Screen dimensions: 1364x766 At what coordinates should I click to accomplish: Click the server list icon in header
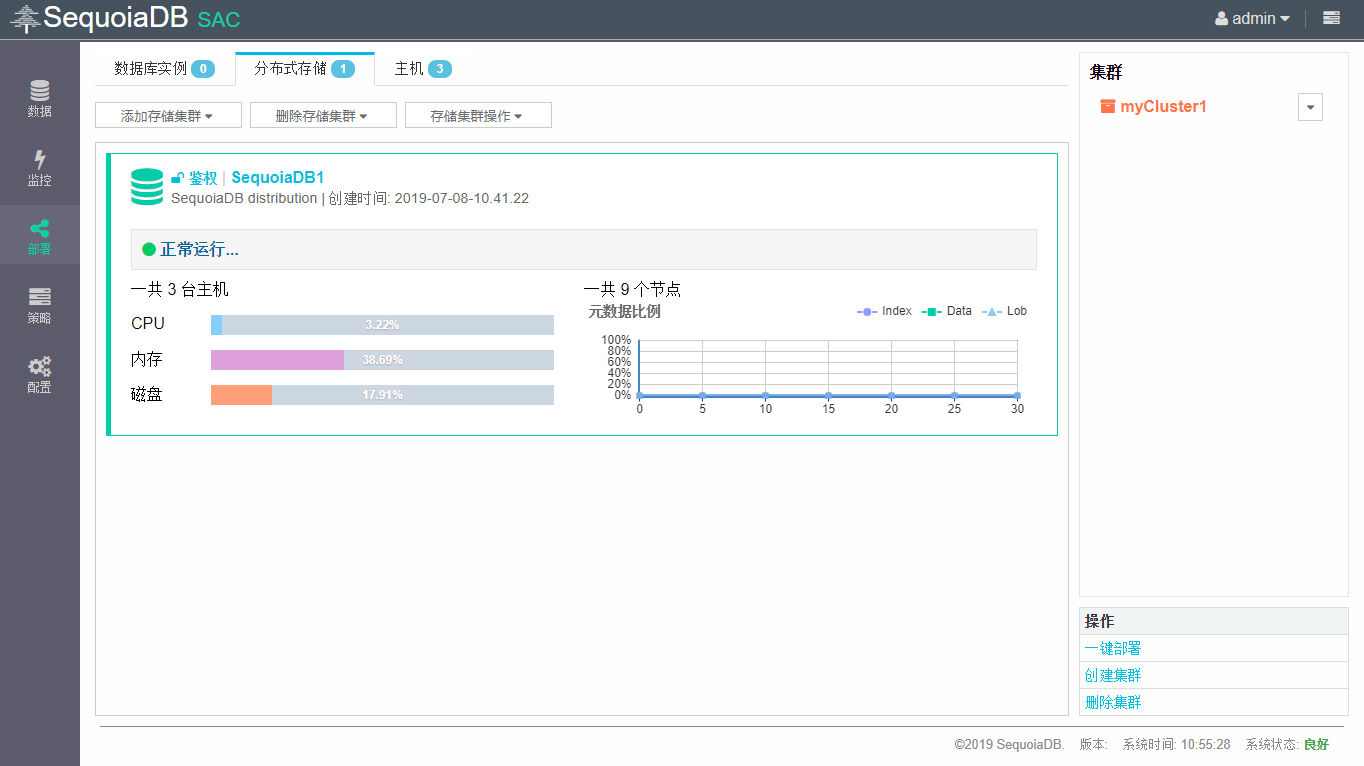tap(1331, 18)
